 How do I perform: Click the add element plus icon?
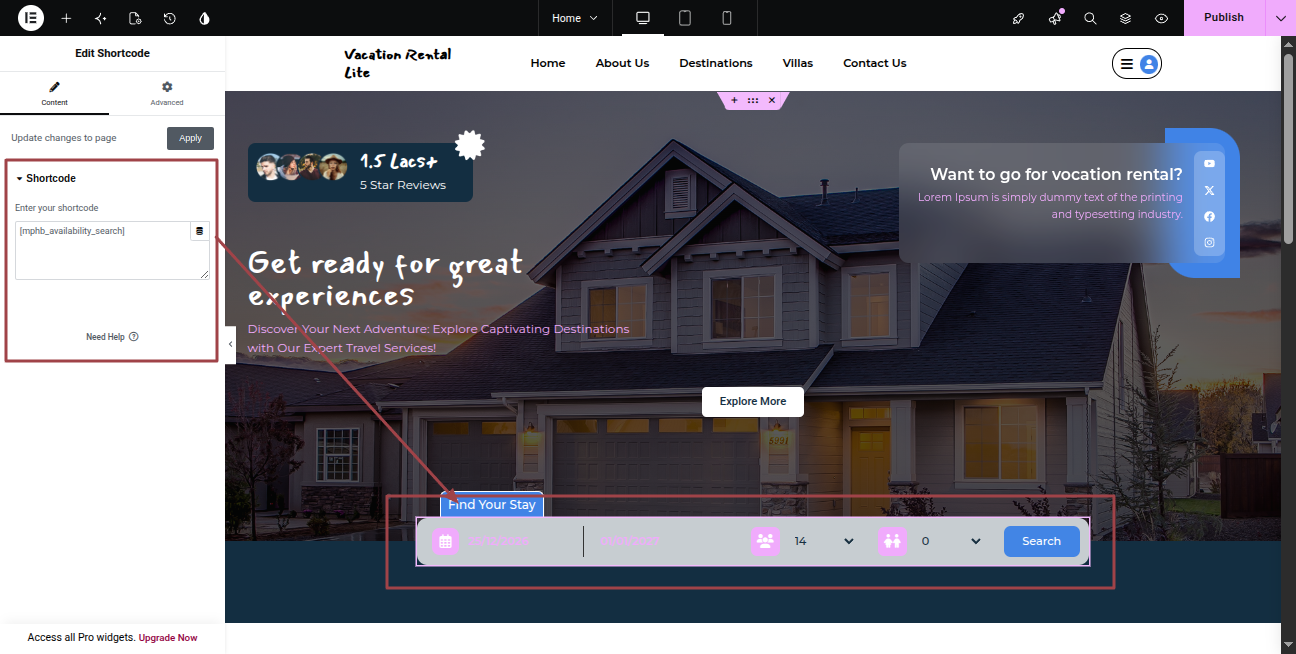pos(66,18)
